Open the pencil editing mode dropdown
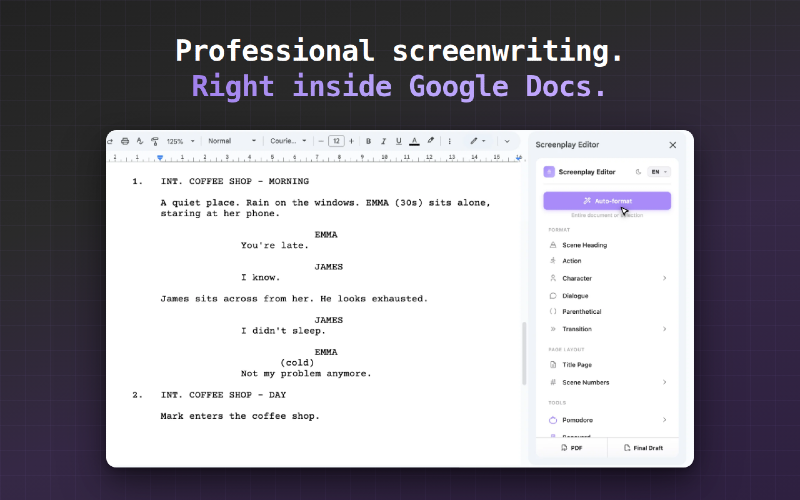The image size is (800, 500). tap(478, 141)
